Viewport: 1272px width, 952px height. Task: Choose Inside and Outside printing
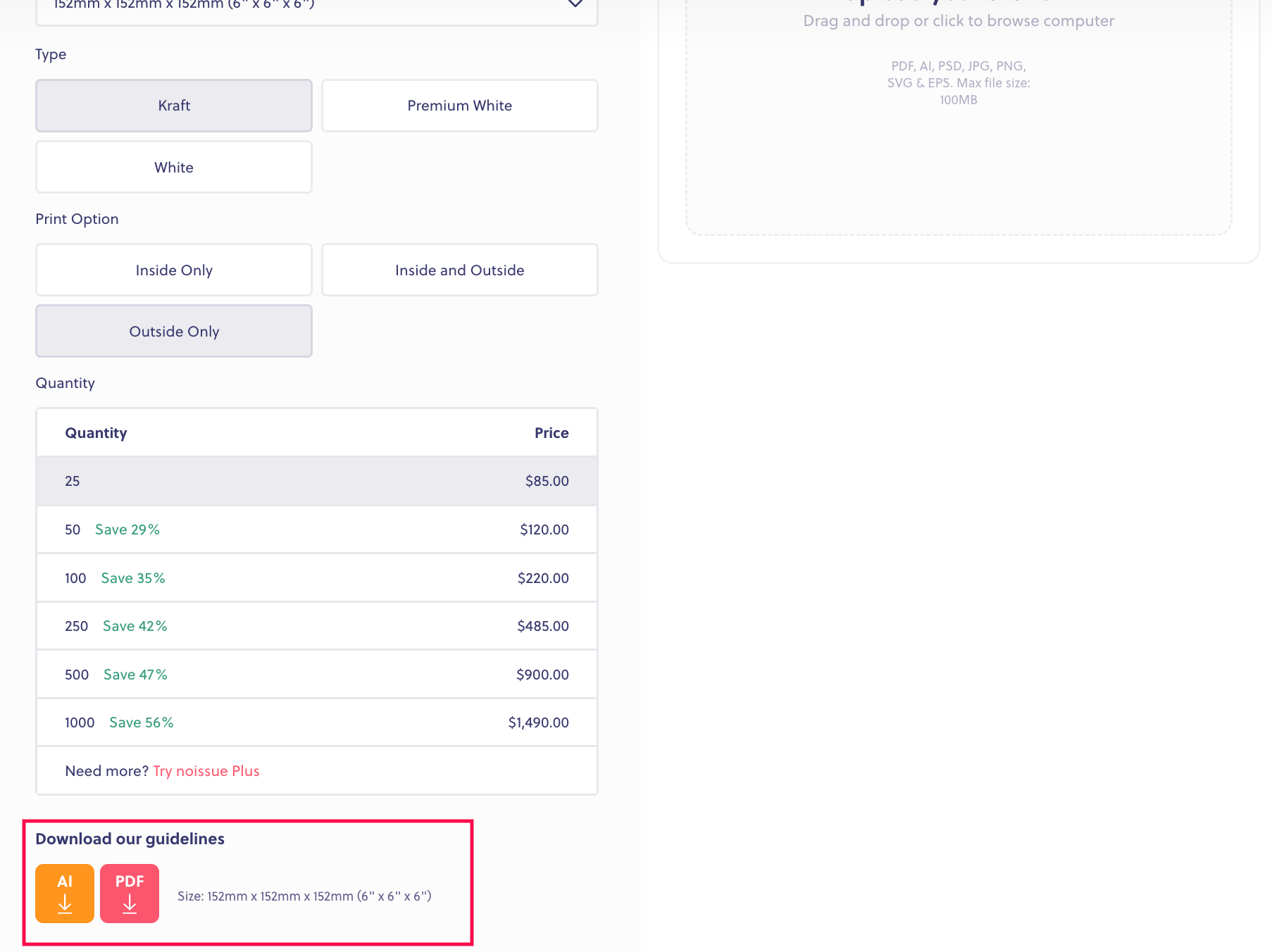click(x=459, y=270)
